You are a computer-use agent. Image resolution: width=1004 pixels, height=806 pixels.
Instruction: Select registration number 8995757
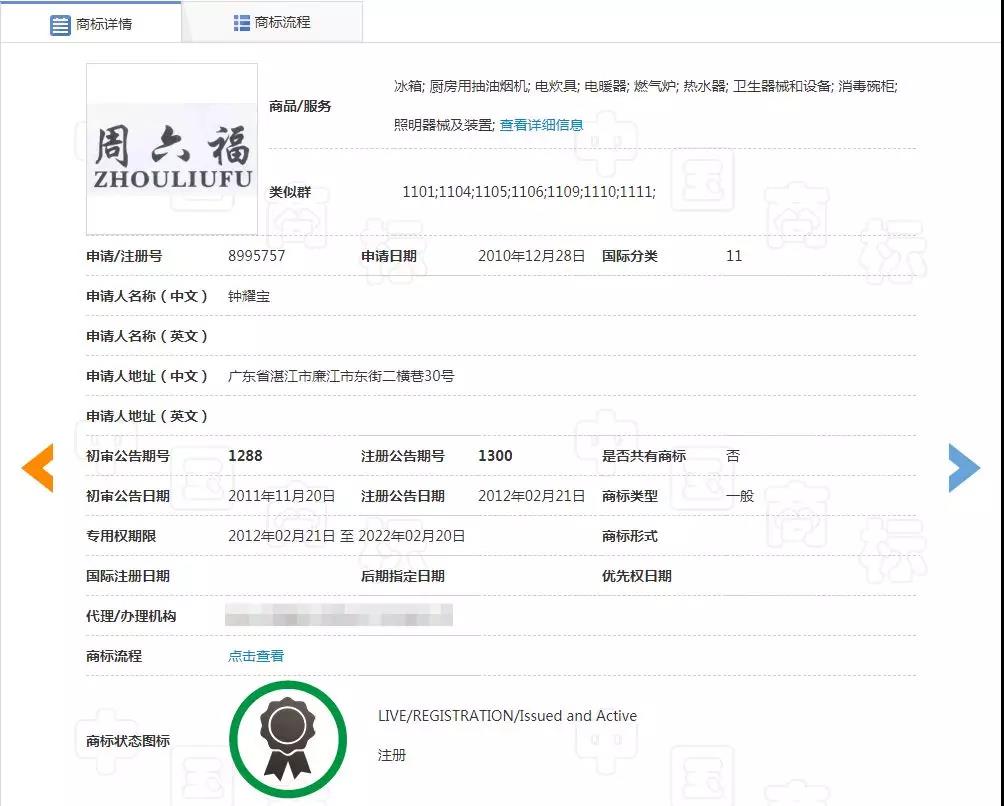pyautogui.click(x=256, y=256)
